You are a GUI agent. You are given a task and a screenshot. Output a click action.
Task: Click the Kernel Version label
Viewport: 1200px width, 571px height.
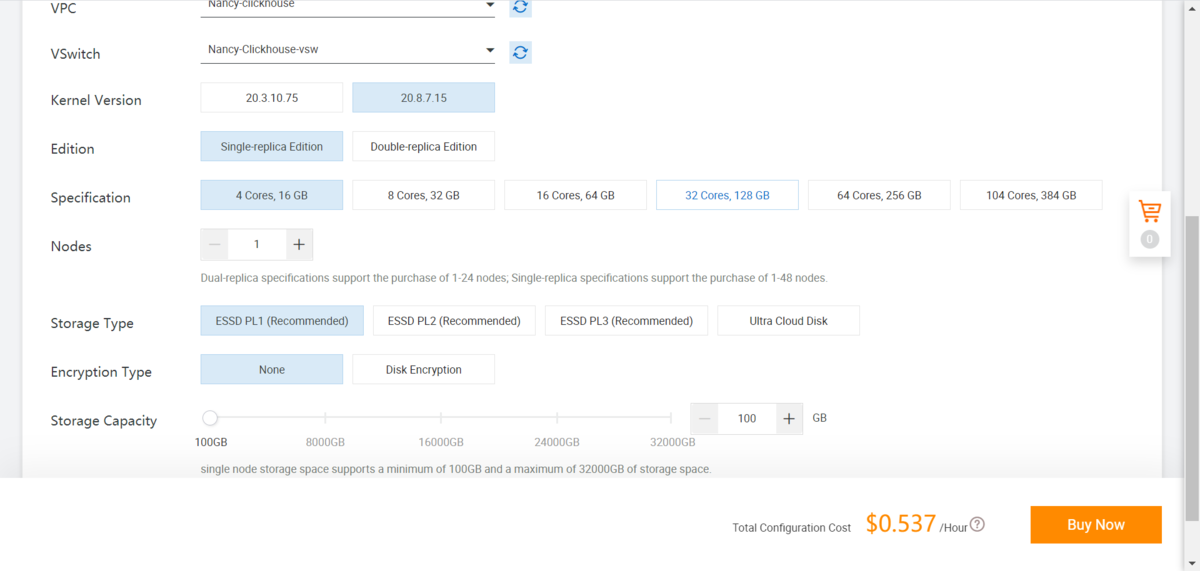click(96, 100)
